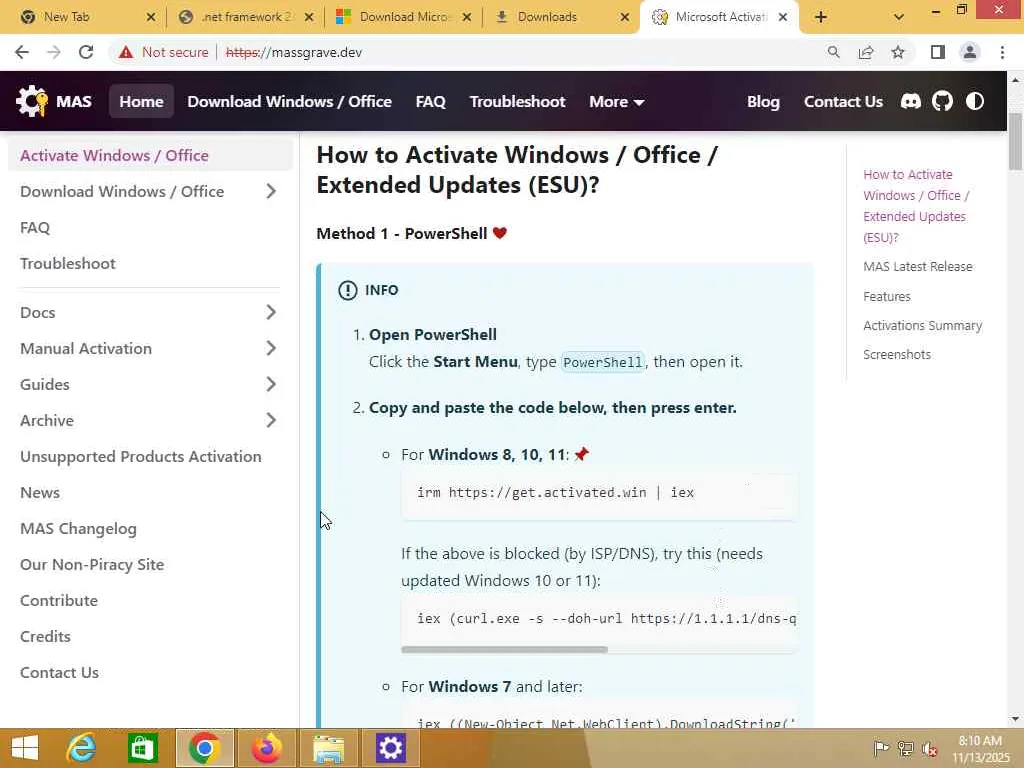Open Credits in sidebar
1024x768 pixels.
point(45,636)
